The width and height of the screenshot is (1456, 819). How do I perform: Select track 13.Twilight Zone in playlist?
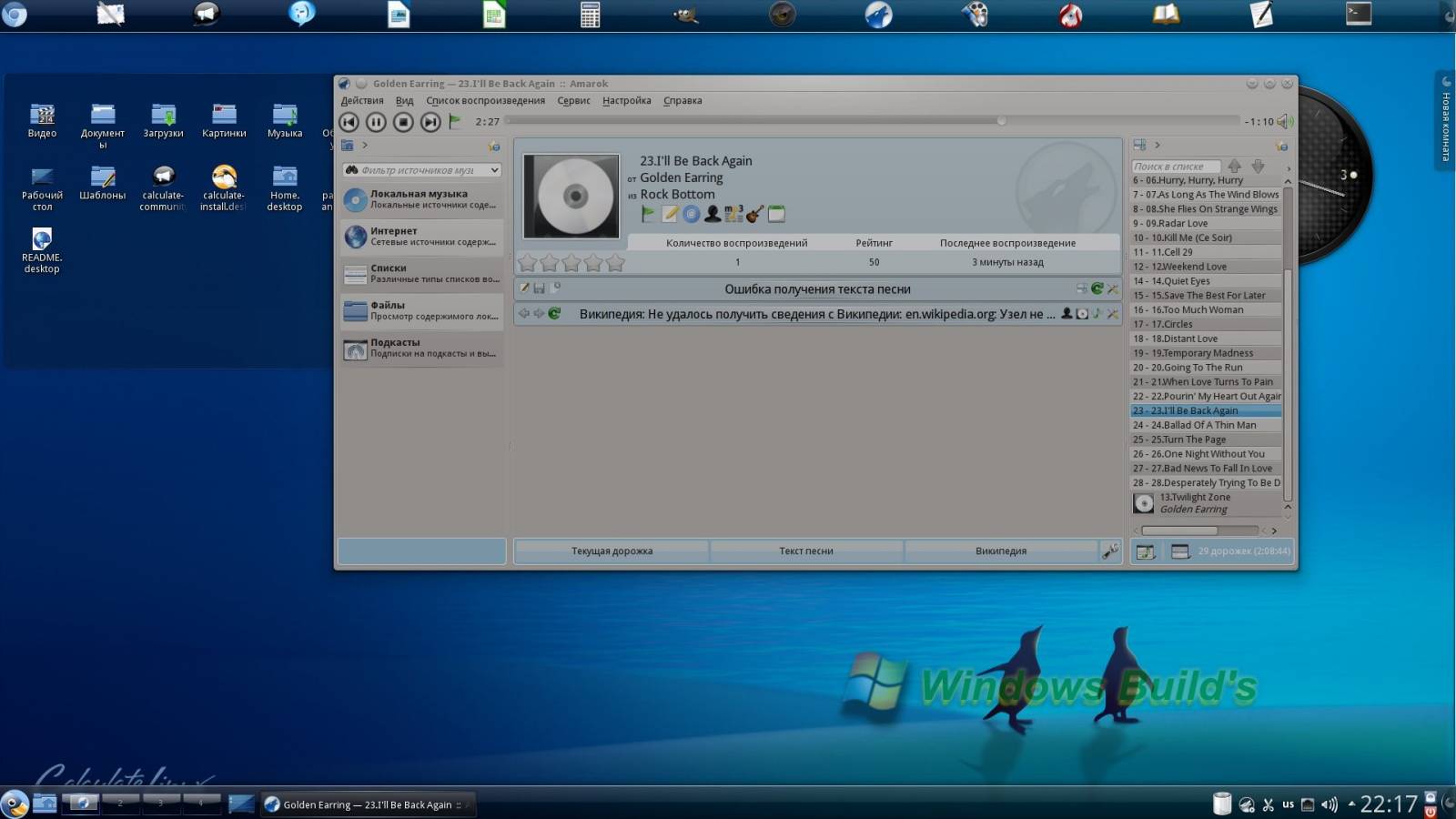coord(1206,503)
